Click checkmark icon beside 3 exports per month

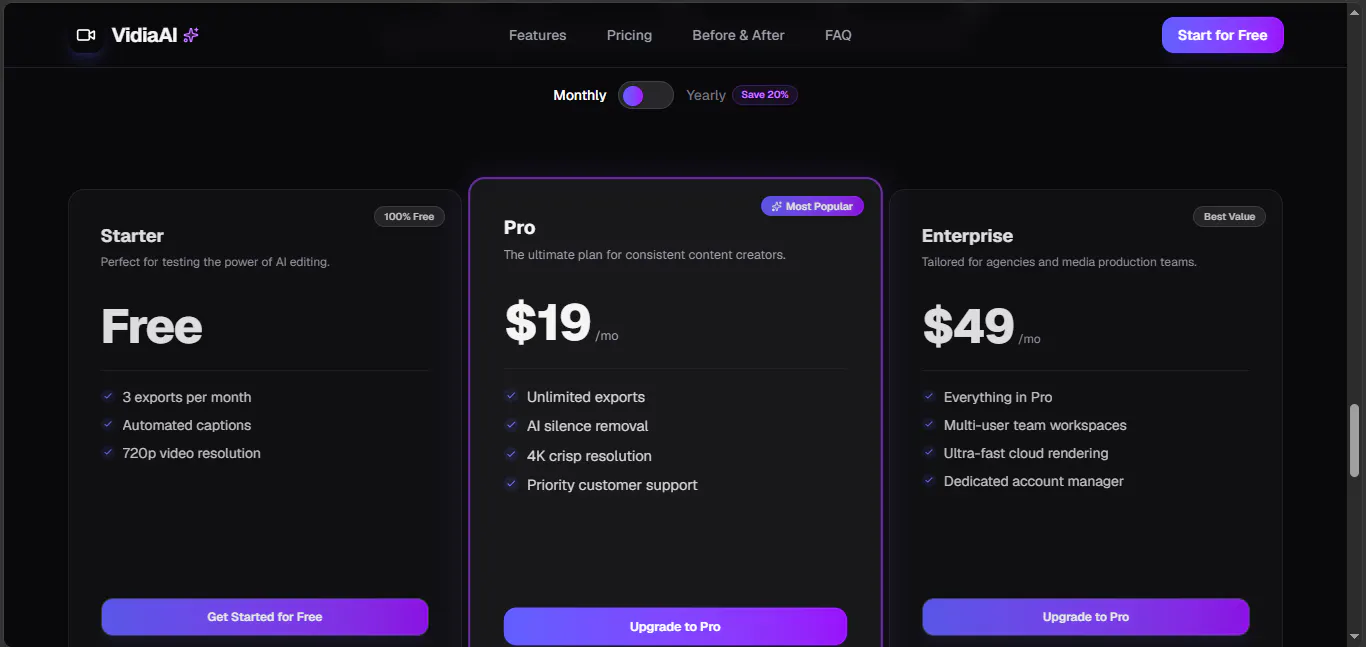[108, 396]
